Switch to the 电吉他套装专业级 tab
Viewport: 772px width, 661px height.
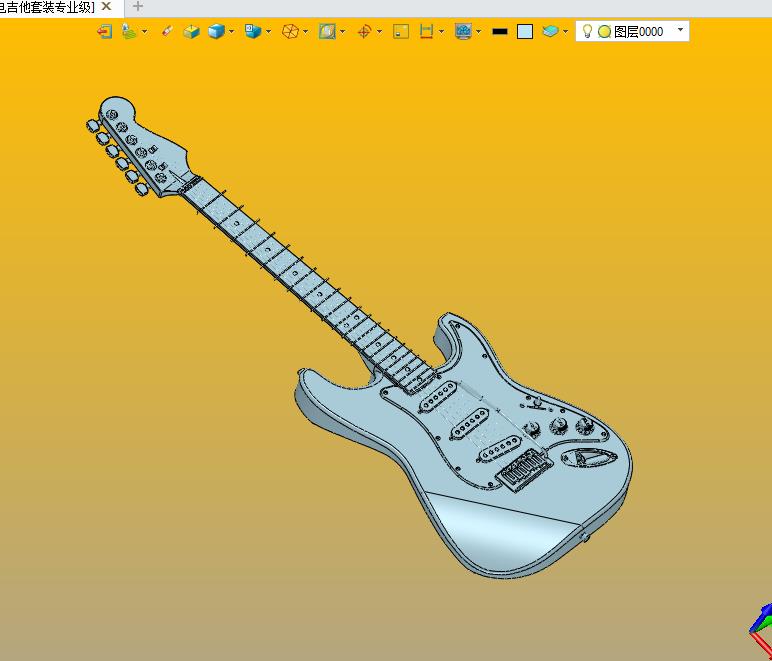[x=47, y=7]
